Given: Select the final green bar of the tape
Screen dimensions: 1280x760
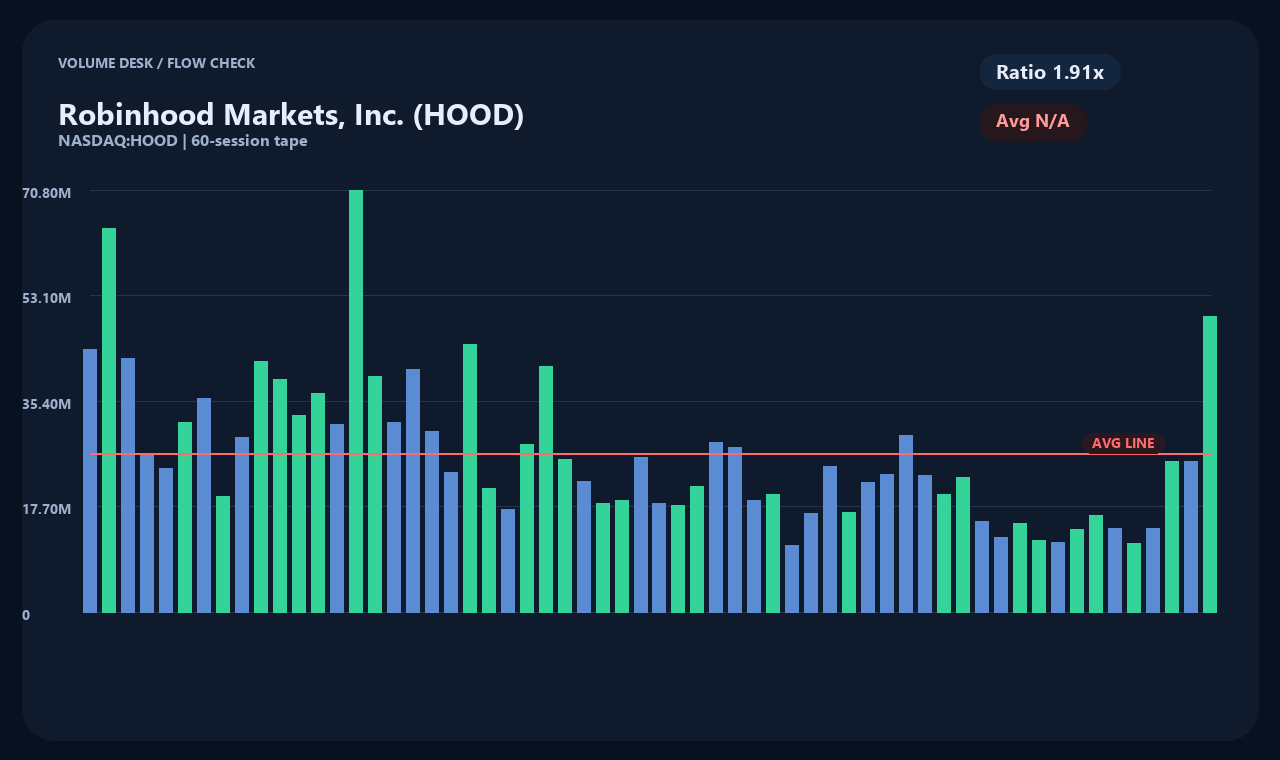Looking at the screenshot, I should click(x=1210, y=464).
